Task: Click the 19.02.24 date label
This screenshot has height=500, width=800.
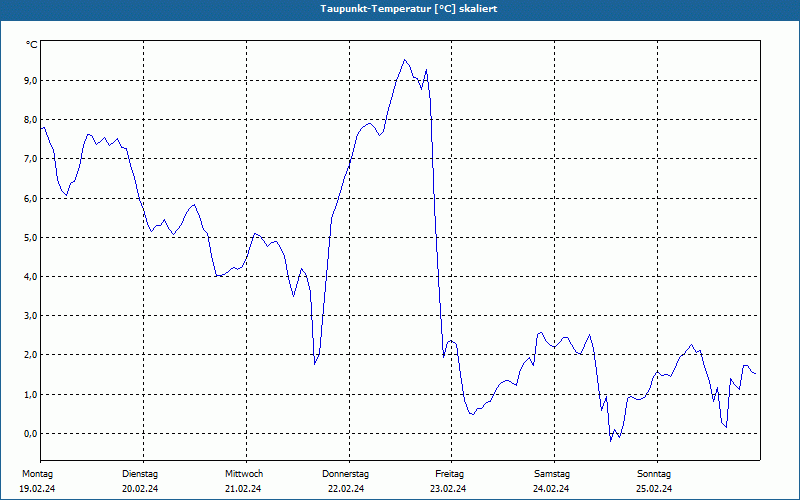Action: 37,489
